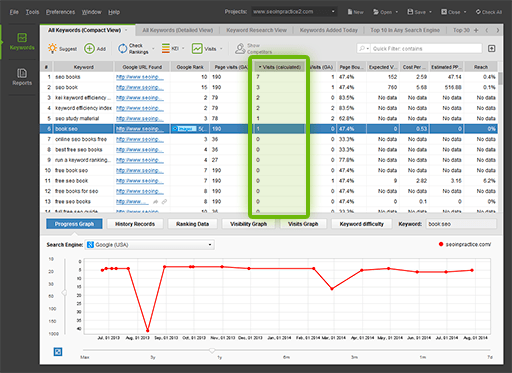Open the History Records panel
This screenshot has width=512, height=373.
point(135,224)
